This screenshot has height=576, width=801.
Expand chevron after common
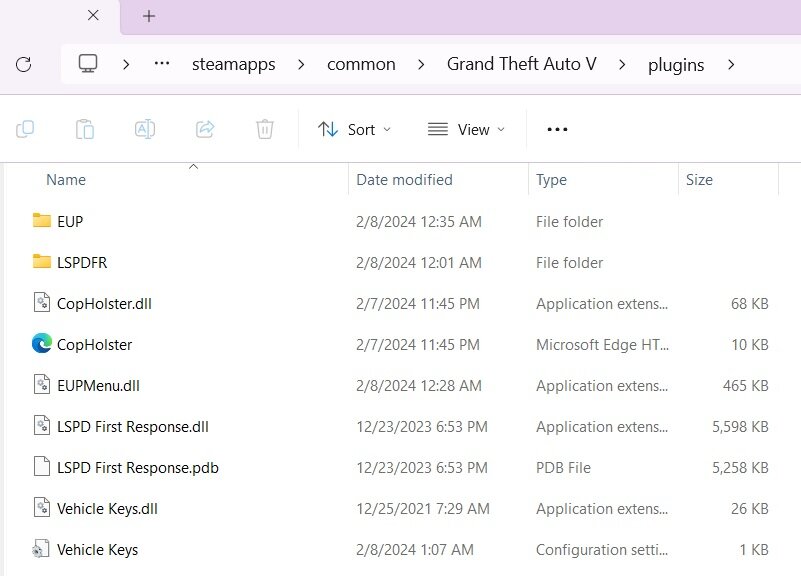click(x=421, y=64)
